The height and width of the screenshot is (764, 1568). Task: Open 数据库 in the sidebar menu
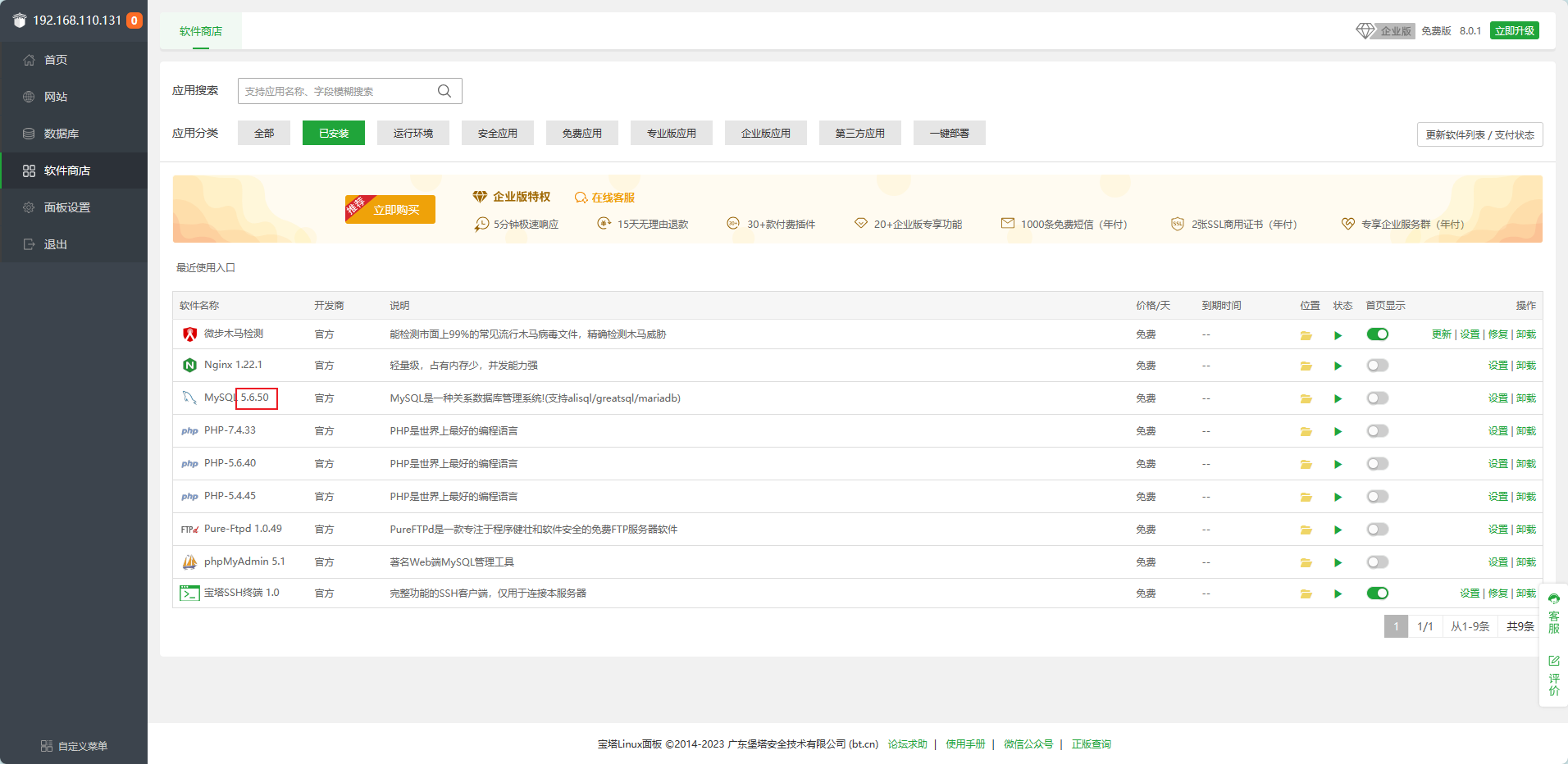[62, 134]
